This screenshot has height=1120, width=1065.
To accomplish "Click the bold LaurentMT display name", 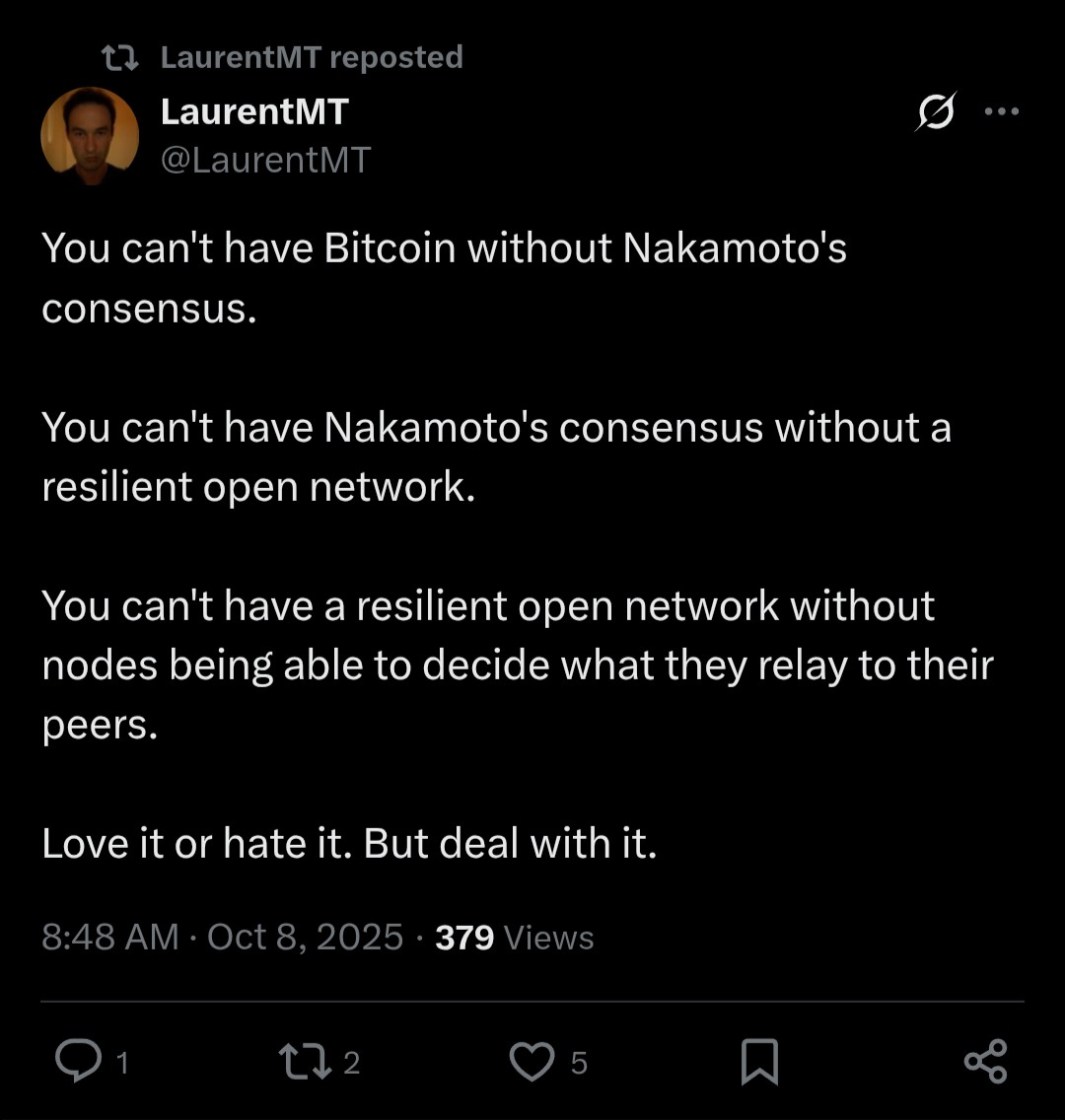I will click(254, 112).
